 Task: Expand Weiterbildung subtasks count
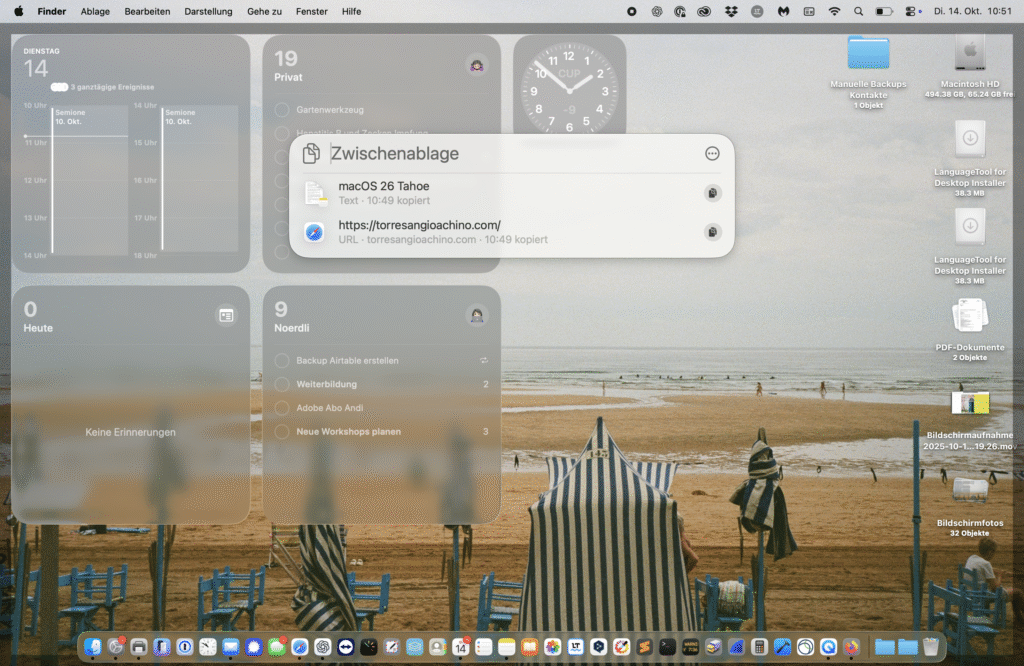click(x=485, y=384)
